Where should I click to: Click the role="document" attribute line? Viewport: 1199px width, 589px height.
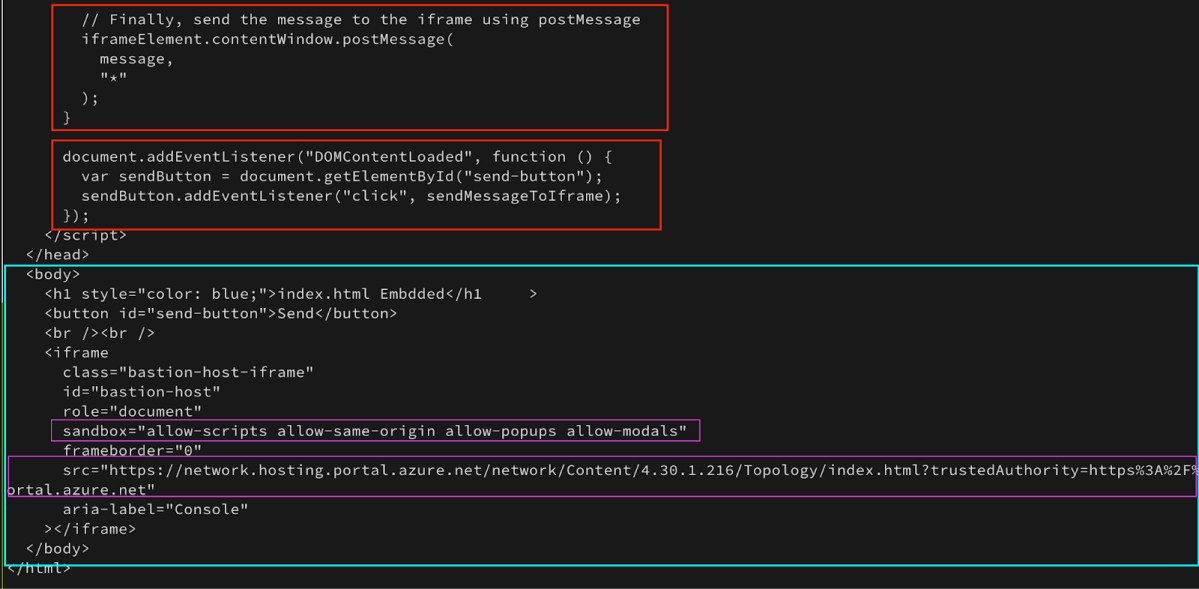click(132, 412)
